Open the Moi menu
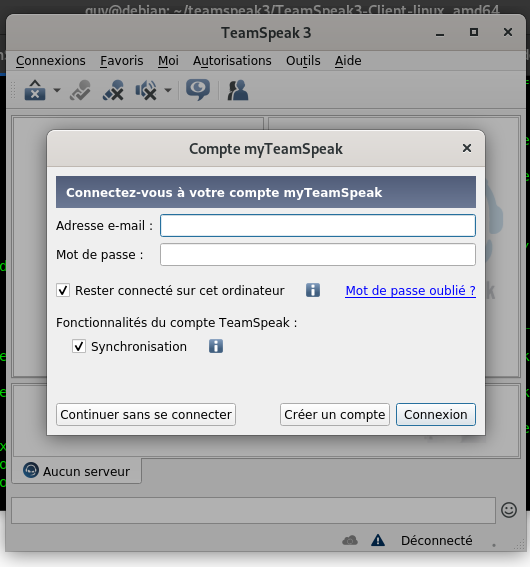Image resolution: width=530 pixels, height=567 pixels. pos(168,61)
